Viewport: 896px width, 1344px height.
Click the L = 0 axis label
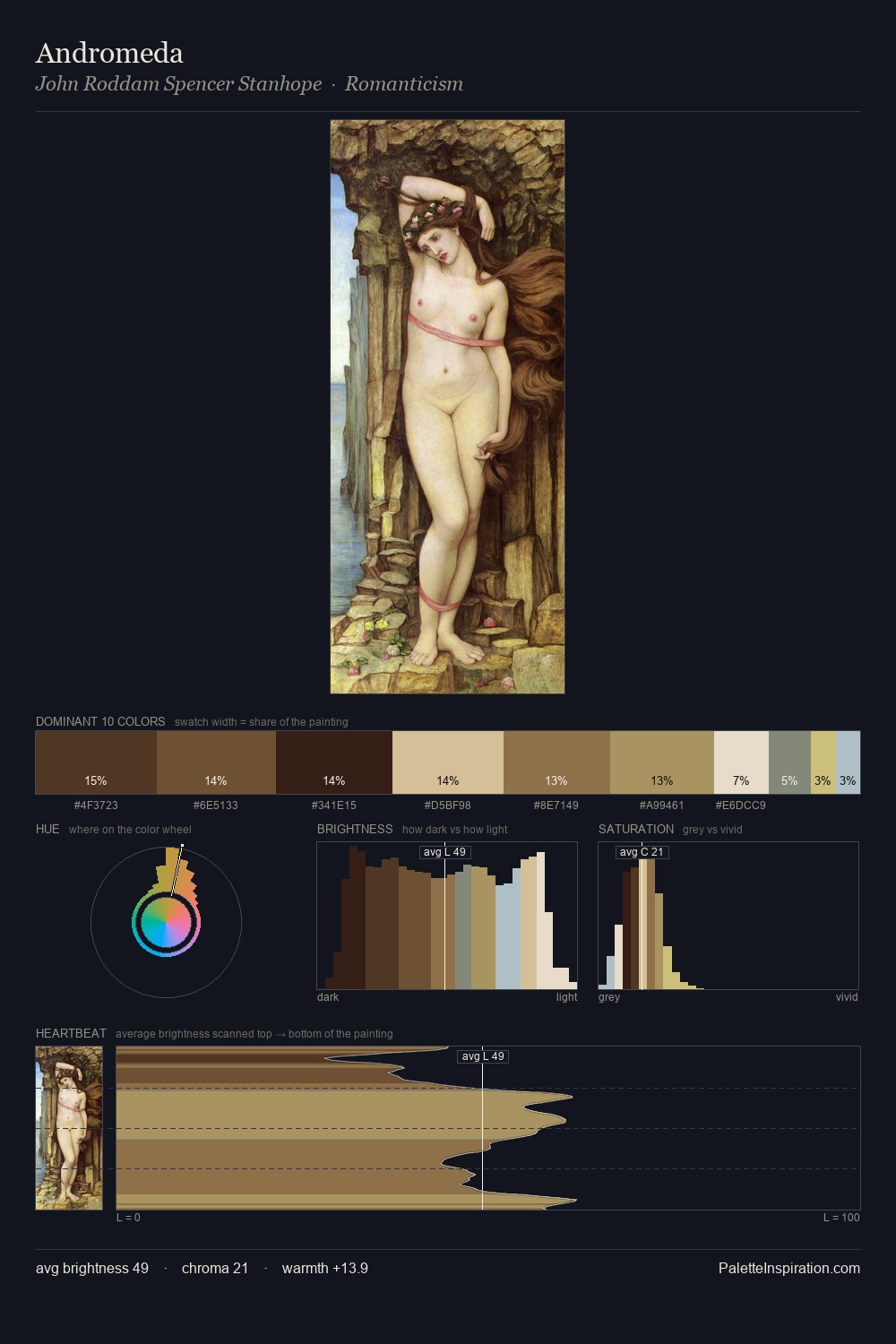click(128, 1218)
